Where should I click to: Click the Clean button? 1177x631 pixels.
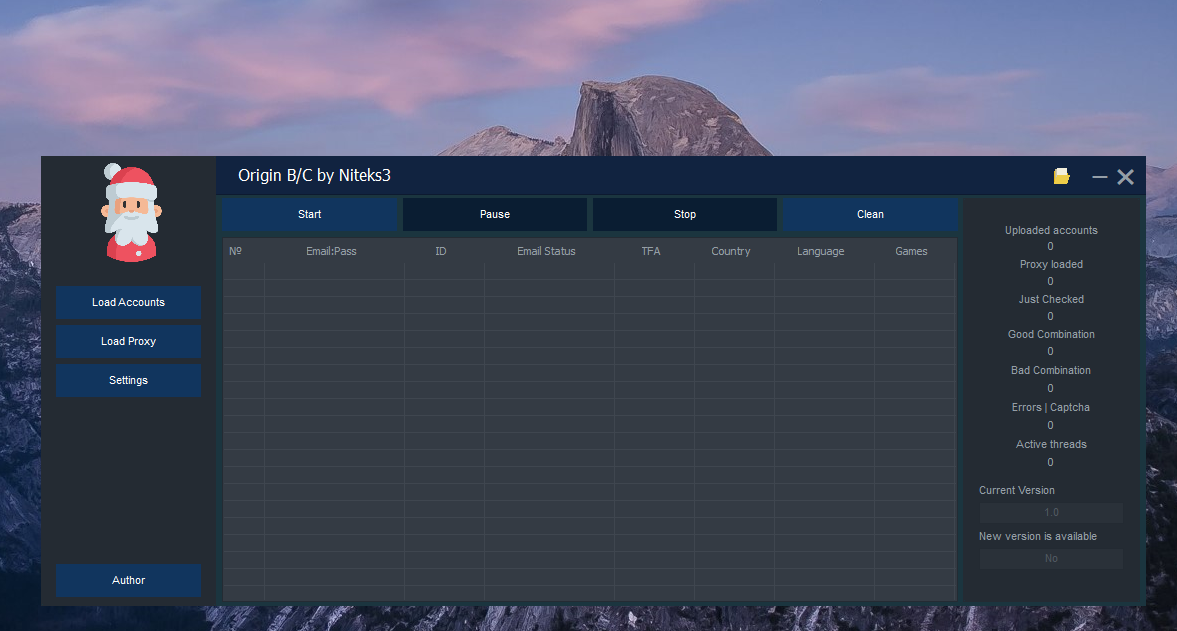(x=869, y=214)
